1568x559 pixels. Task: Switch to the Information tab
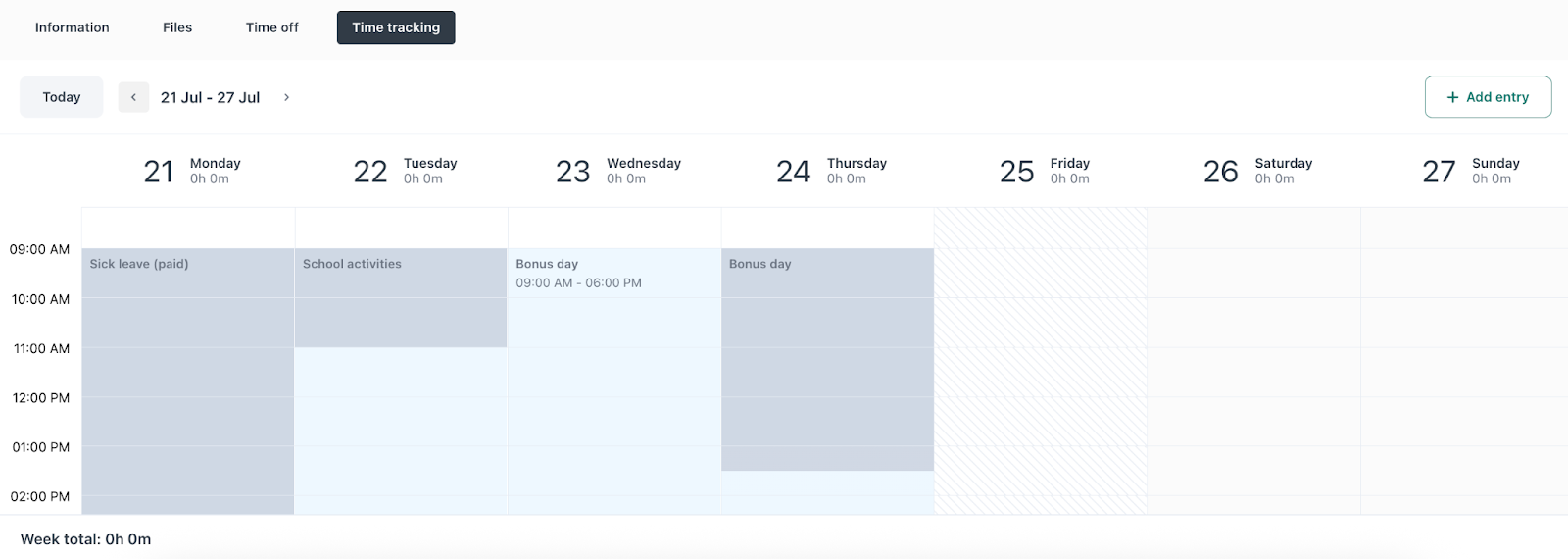tap(73, 27)
